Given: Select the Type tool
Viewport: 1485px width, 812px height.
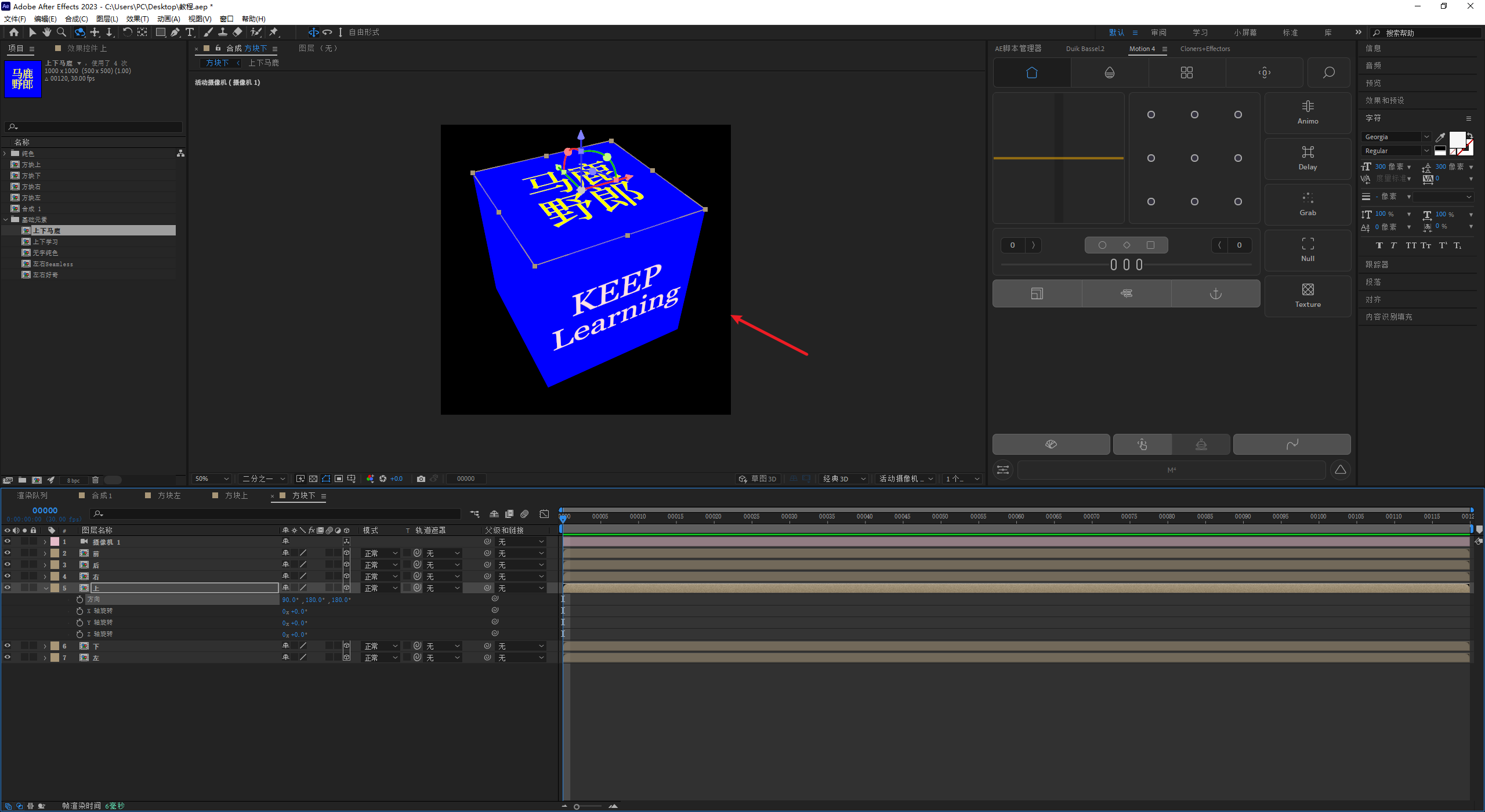Looking at the screenshot, I should coord(190,32).
